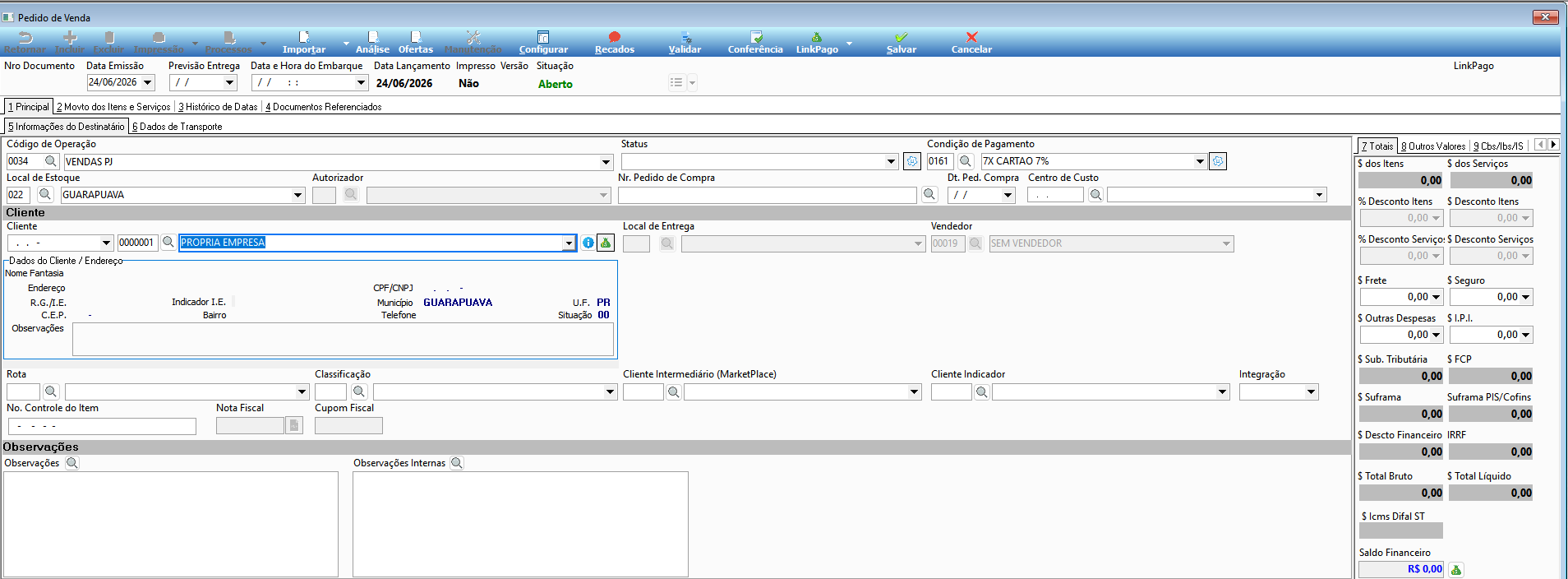This screenshot has width=1568, height=579.
Task: Search Local de Estoque with the magnifier
Action: (x=45, y=195)
